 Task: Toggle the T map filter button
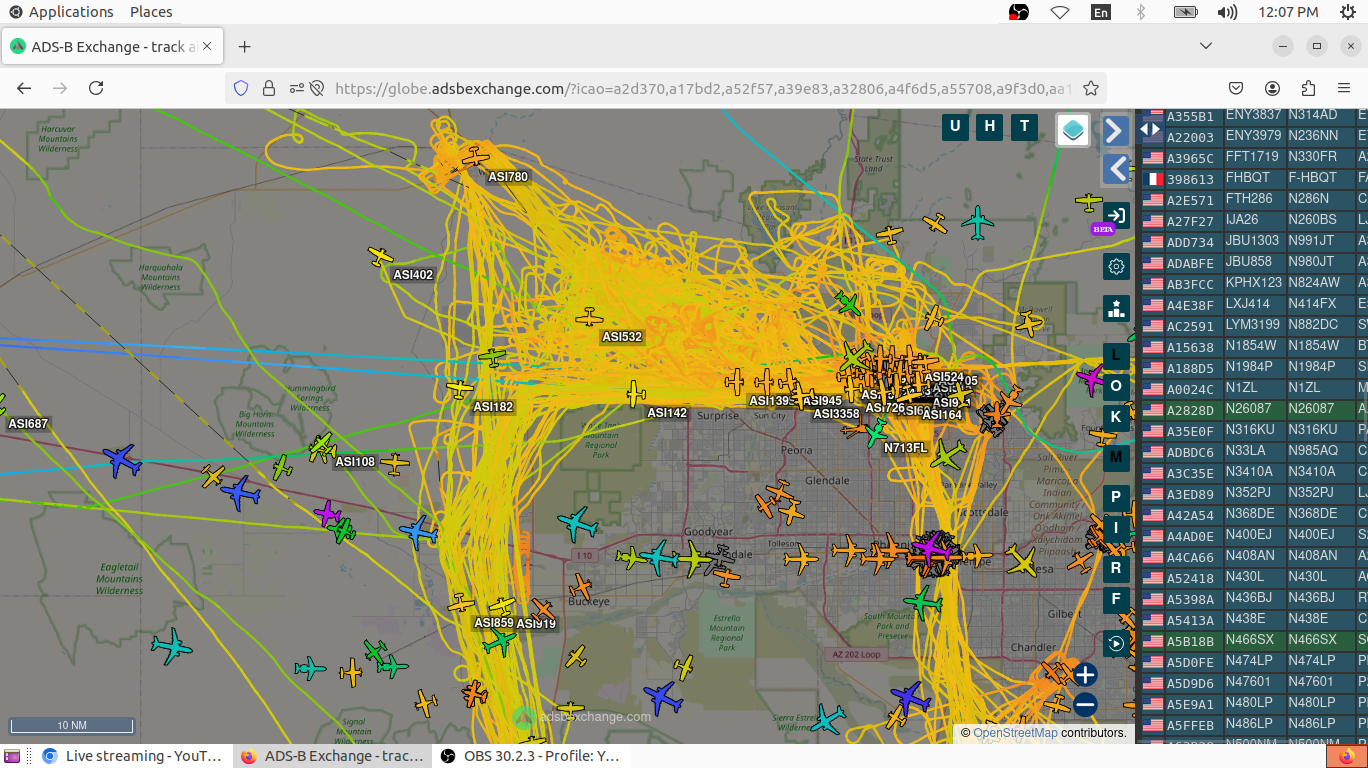pos(1024,126)
